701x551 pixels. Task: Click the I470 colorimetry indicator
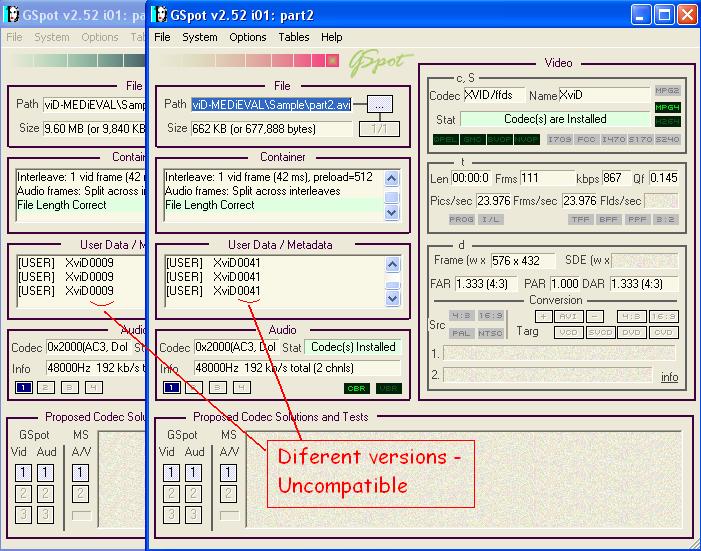click(613, 140)
